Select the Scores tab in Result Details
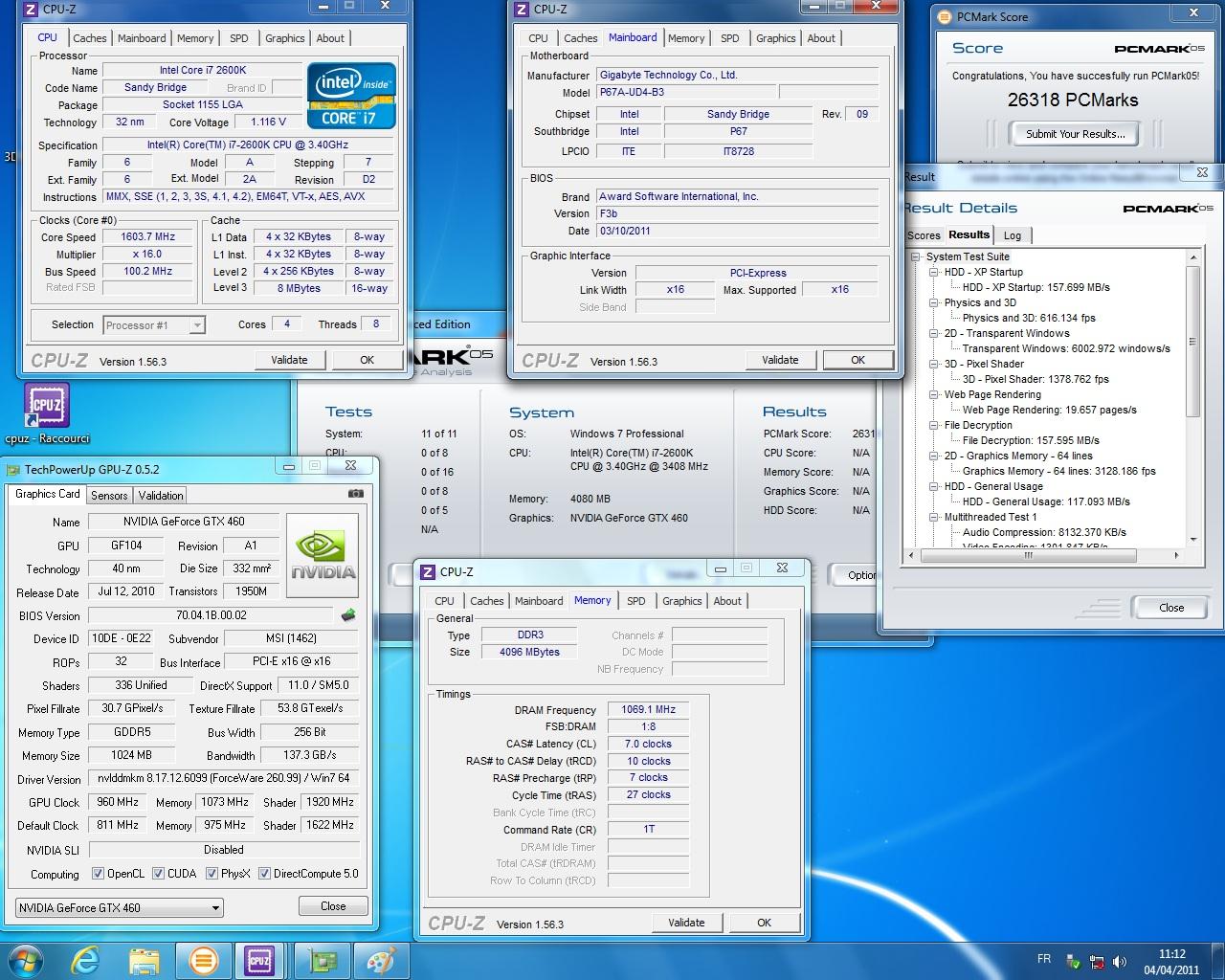Viewport: 1225px width, 980px height. 924,235
